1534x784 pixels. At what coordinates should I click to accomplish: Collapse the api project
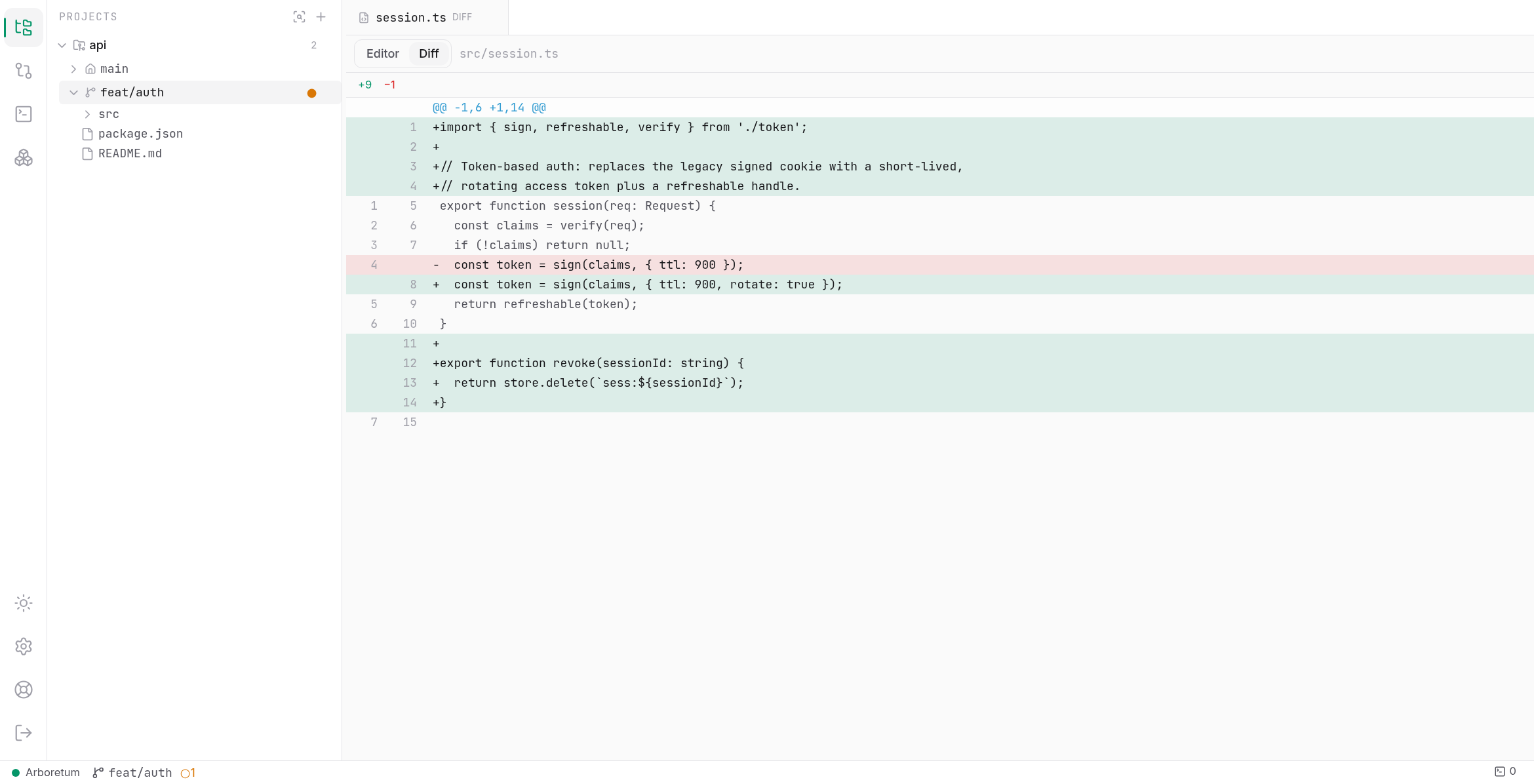62,45
